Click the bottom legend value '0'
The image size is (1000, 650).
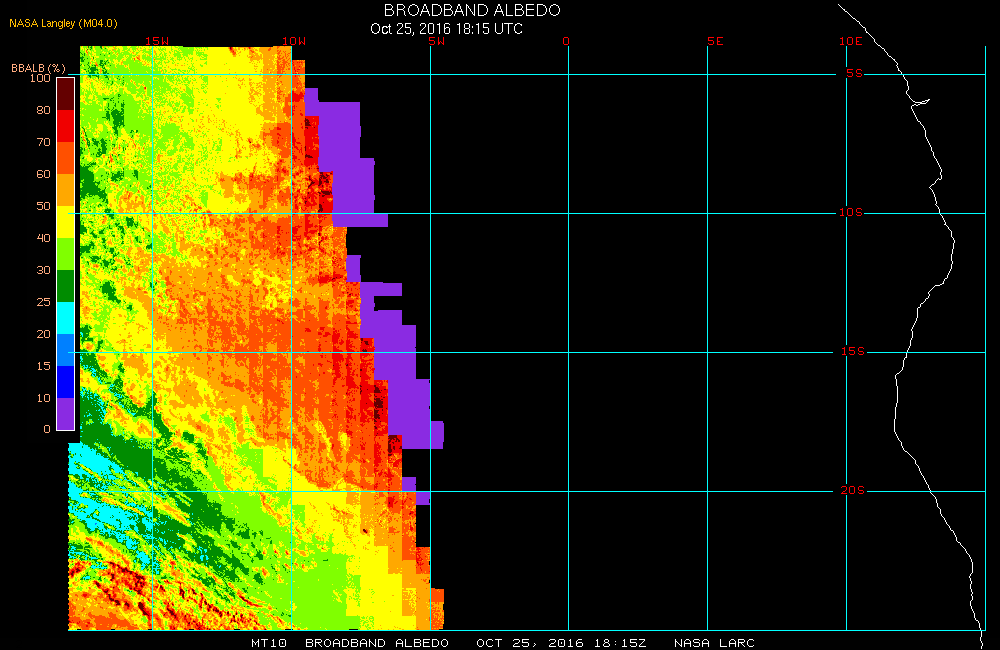coord(47,429)
